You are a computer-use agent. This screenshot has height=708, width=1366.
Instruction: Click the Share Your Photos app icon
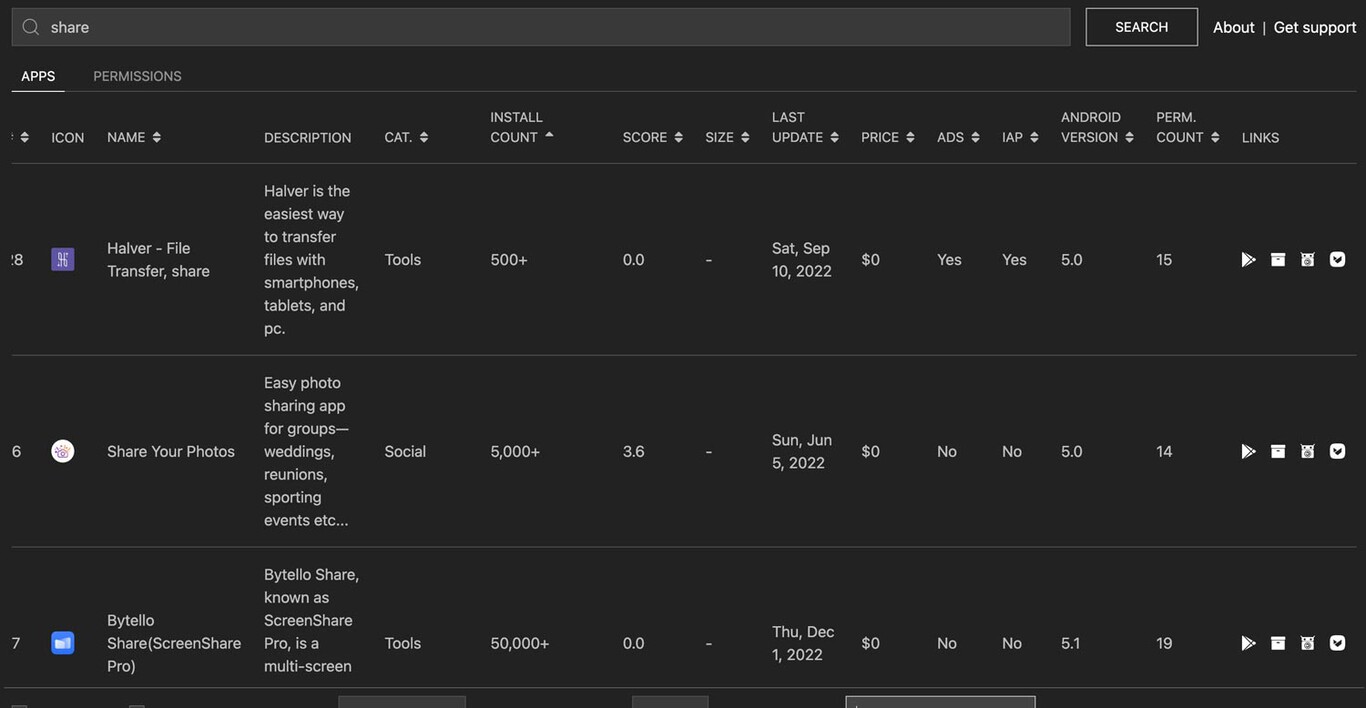pos(63,452)
